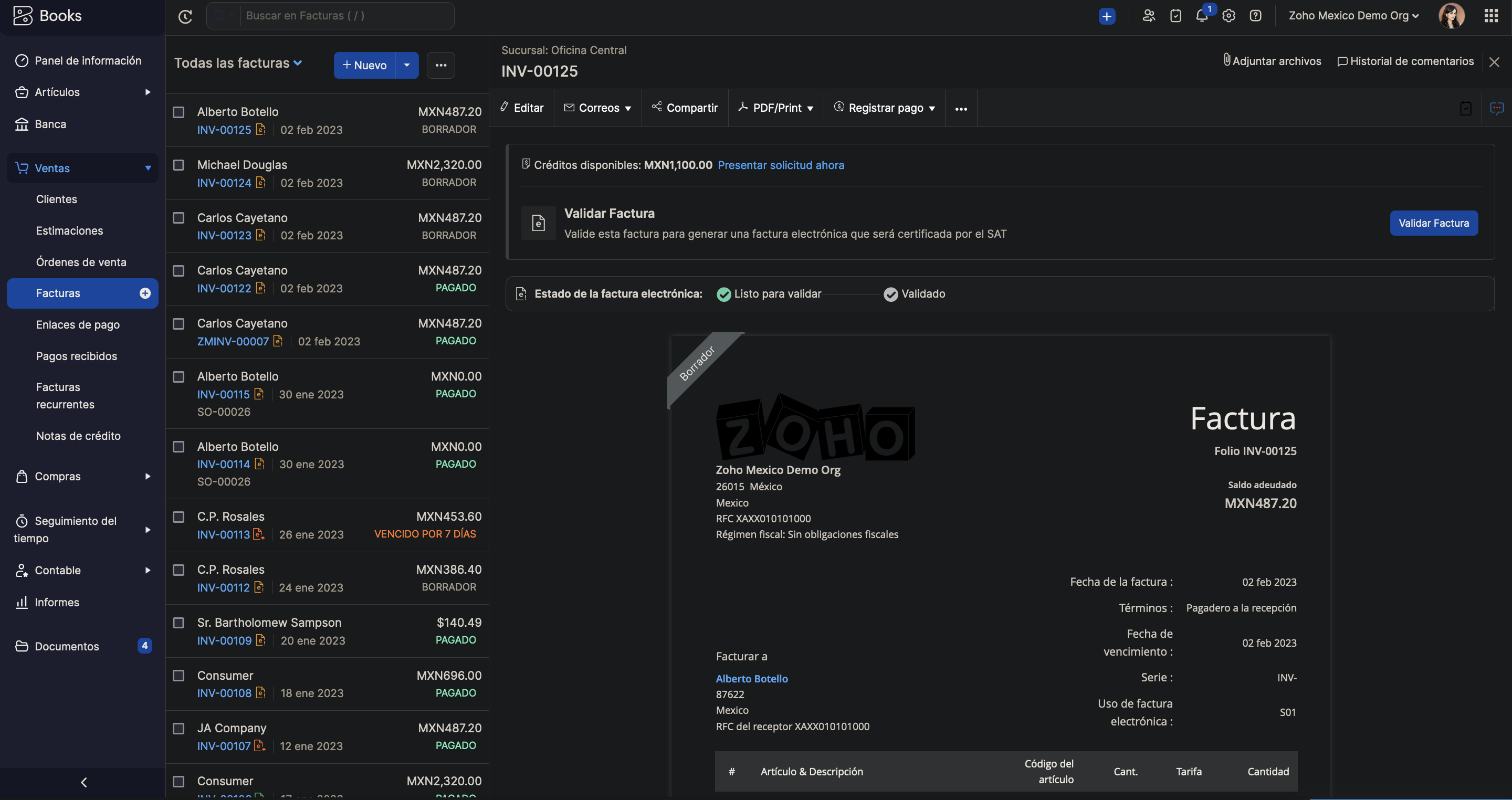The image size is (1512, 800).
Task: Open Todas las facturas filter dropdown
Action: 238,63
